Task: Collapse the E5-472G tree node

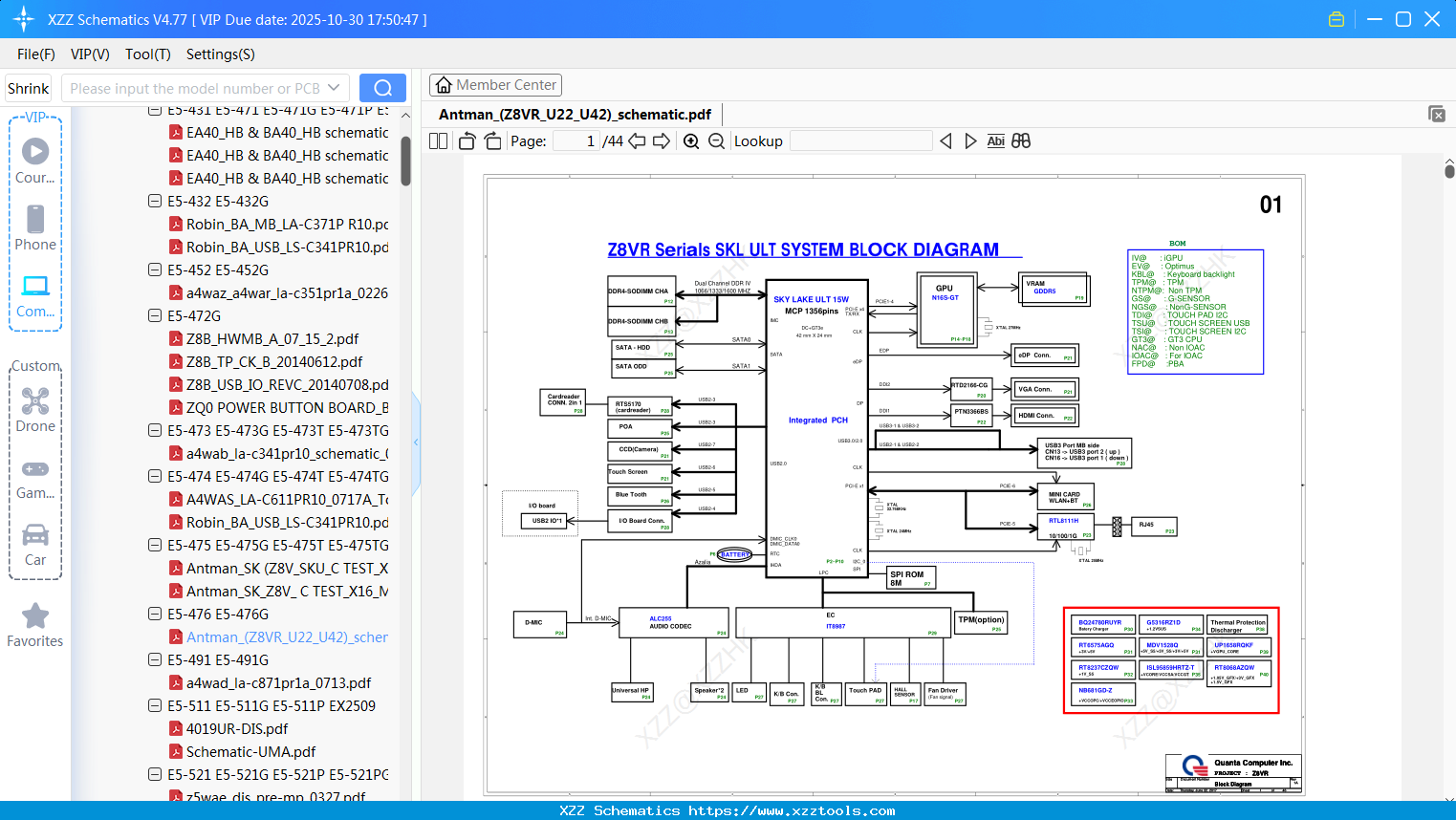Action: 155,315
